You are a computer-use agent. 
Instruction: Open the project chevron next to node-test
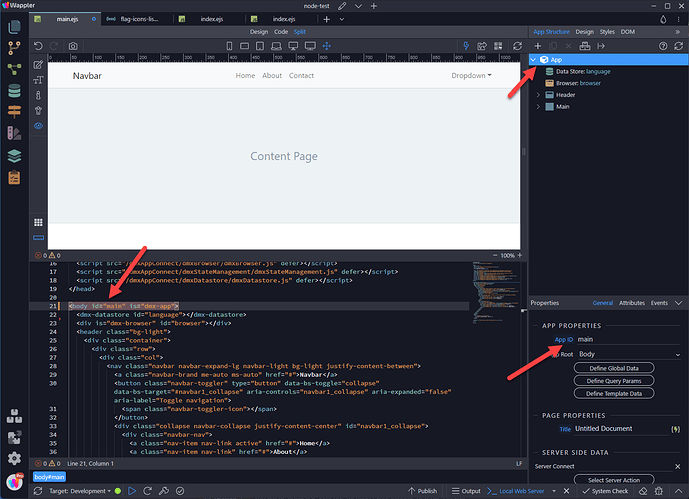click(x=358, y=6)
